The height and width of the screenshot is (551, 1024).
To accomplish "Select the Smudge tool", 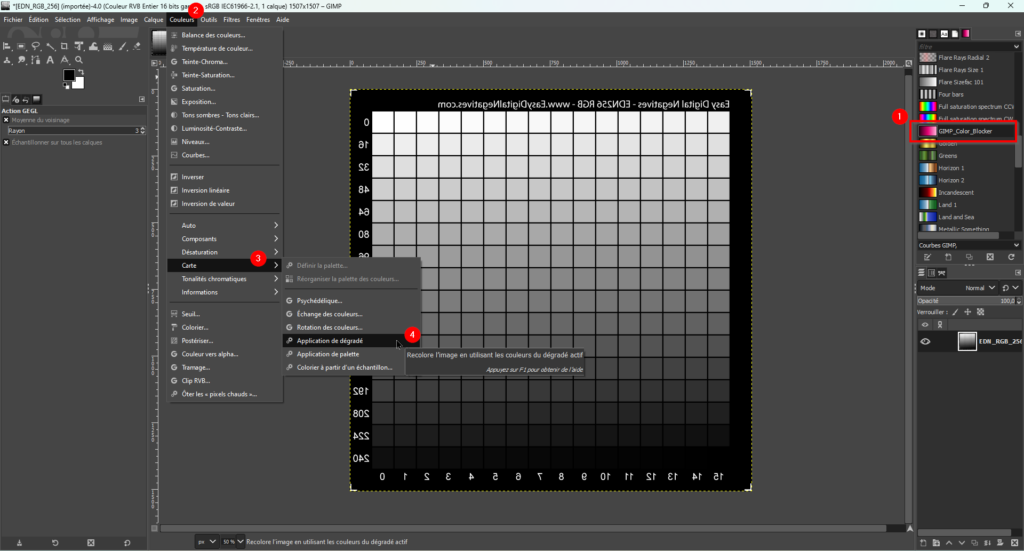I will pyautogui.click(x=21, y=60).
